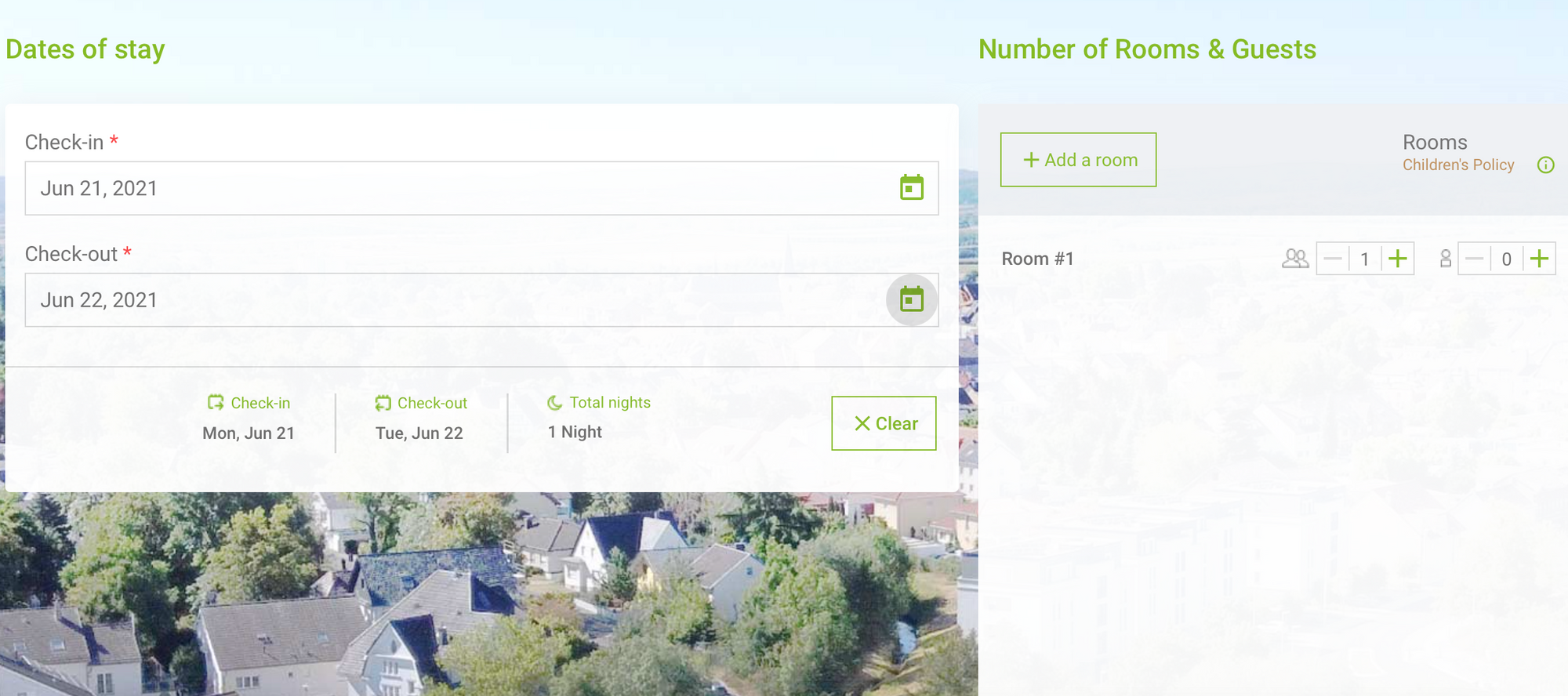Click the 'Dates of stay' heading
The image size is (1568, 696).
[85, 49]
